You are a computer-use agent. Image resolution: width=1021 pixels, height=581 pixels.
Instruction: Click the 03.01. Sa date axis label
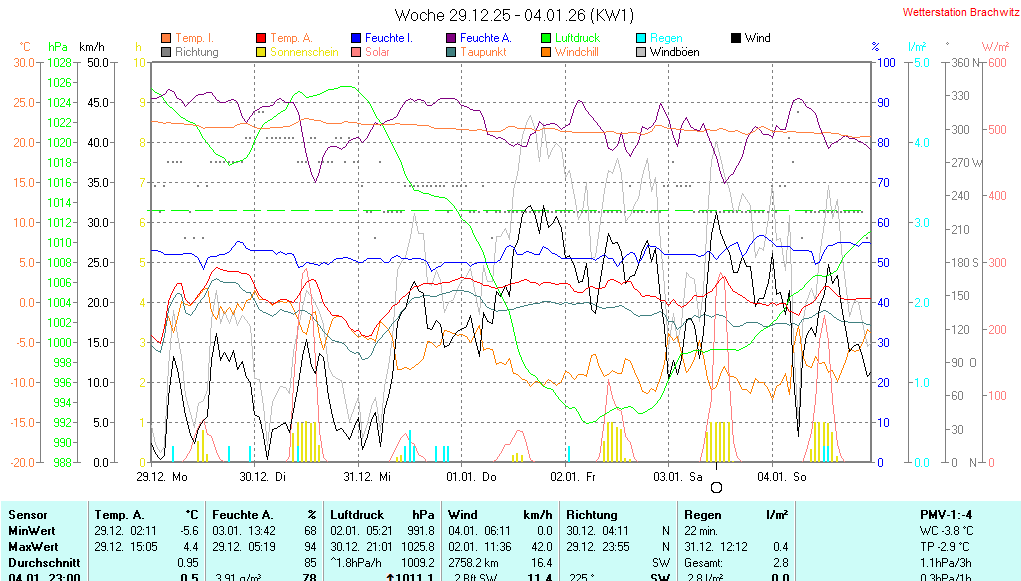coord(679,477)
